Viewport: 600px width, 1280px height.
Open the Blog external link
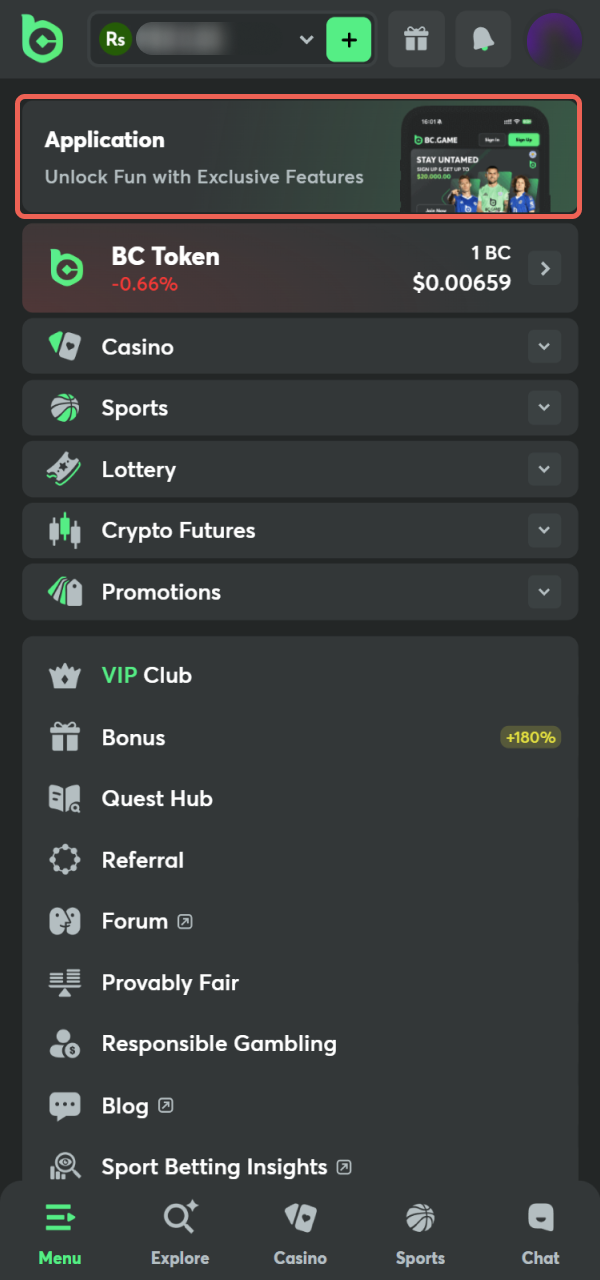point(126,1105)
